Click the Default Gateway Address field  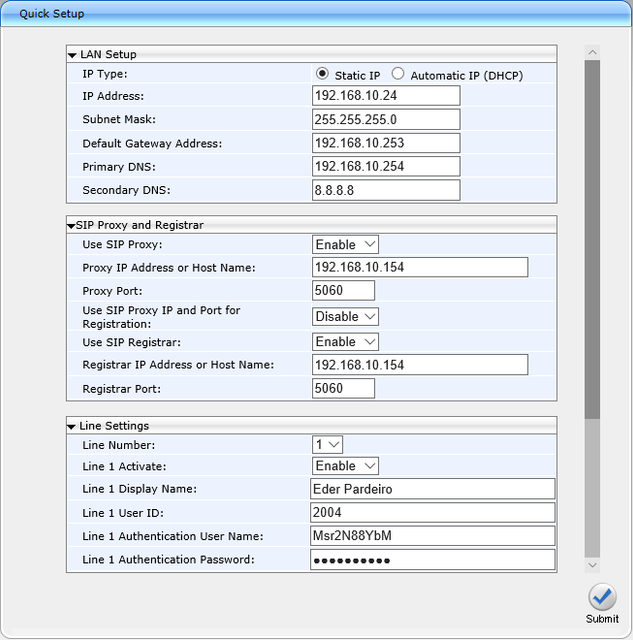click(x=386, y=143)
